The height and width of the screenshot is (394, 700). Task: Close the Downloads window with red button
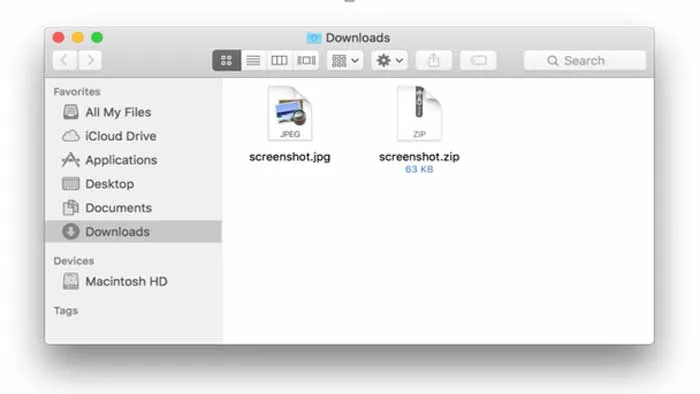[58, 37]
